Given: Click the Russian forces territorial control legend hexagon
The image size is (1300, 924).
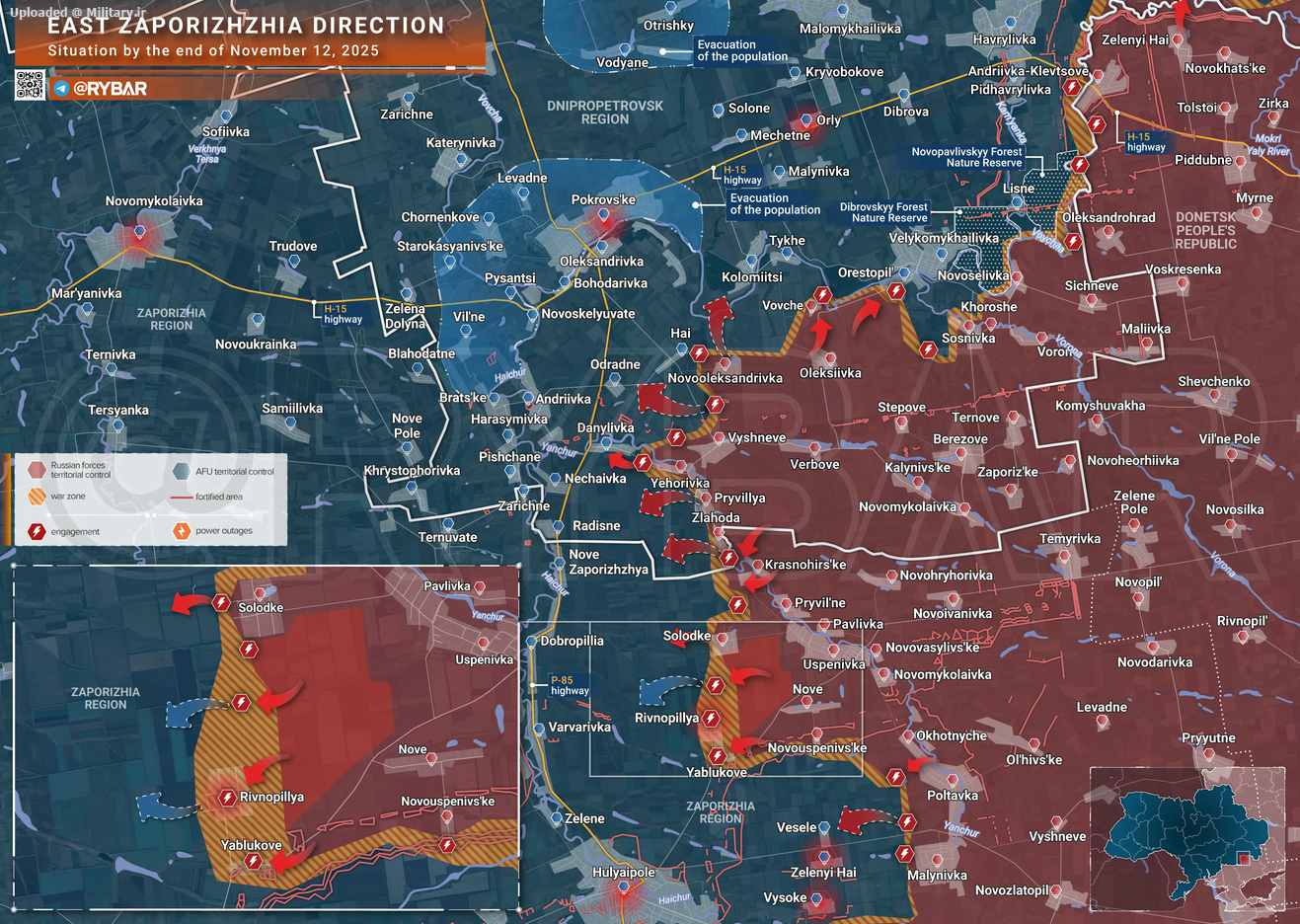Looking at the screenshot, I should click(37, 470).
